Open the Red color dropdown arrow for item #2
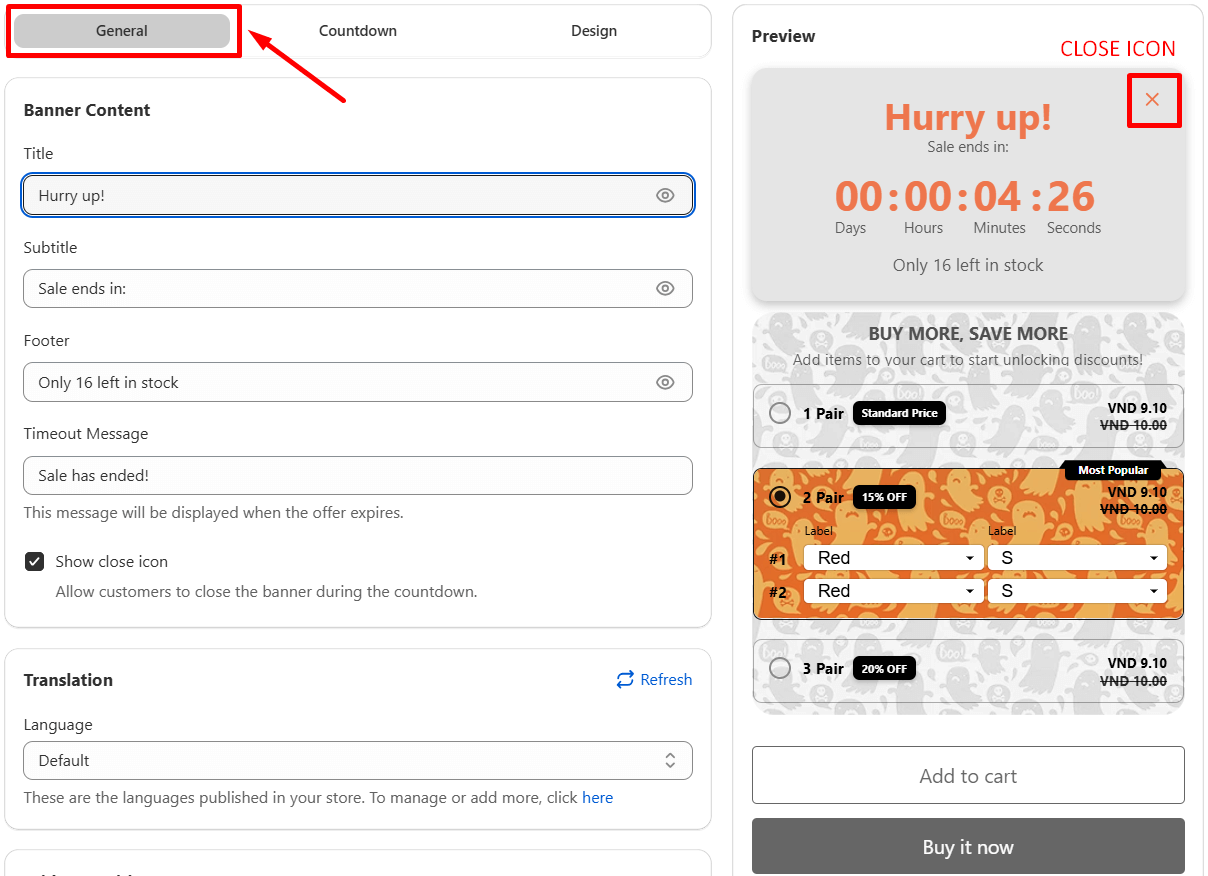This screenshot has height=876, width=1208. tap(967, 591)
